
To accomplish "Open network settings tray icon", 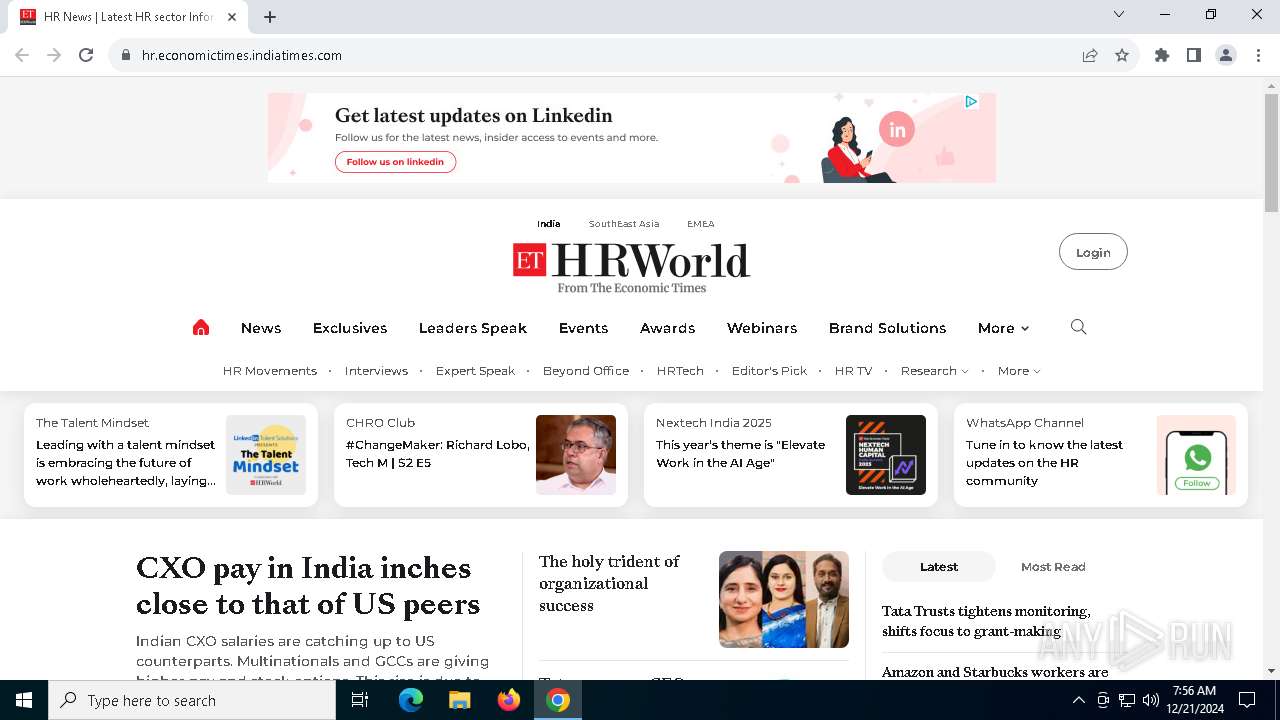I will point(1127,700).
